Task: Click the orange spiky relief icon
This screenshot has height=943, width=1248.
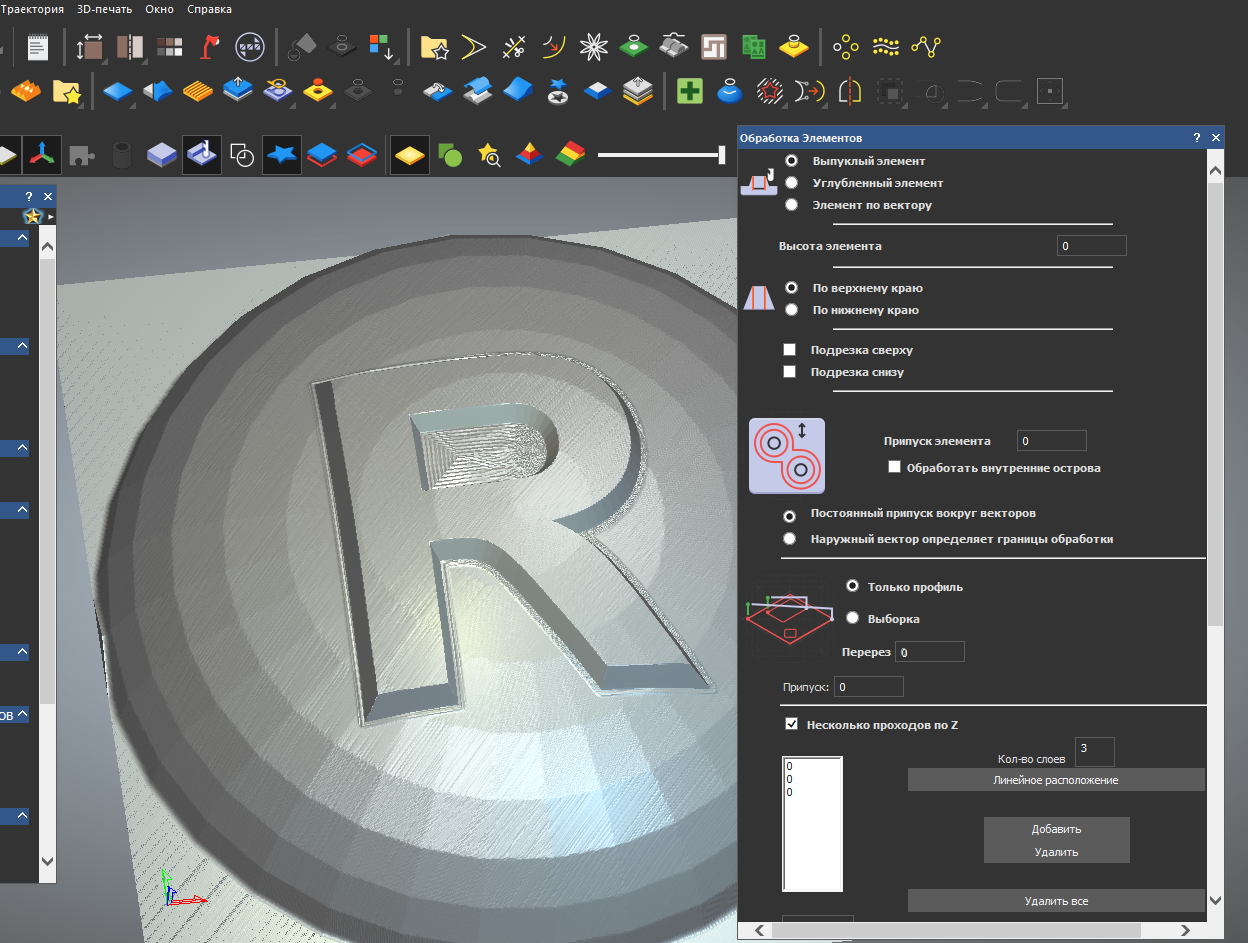Action: click(x=25, y=92)
